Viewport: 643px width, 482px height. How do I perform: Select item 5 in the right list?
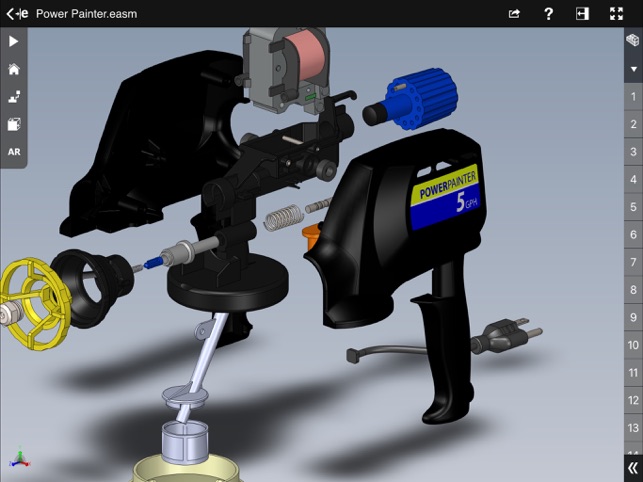[x=632, y=207]
